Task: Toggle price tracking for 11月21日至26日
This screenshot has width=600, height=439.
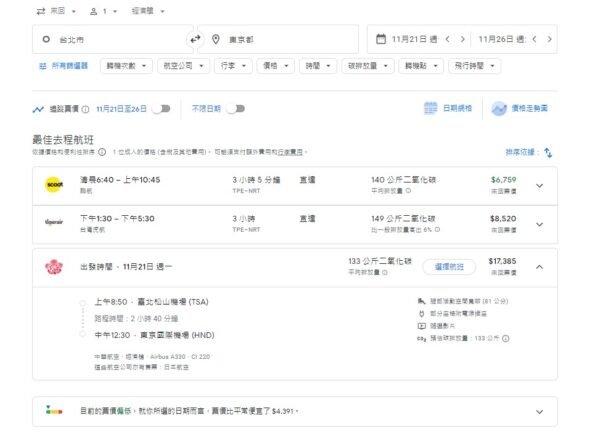Action: tap(161, 109)
